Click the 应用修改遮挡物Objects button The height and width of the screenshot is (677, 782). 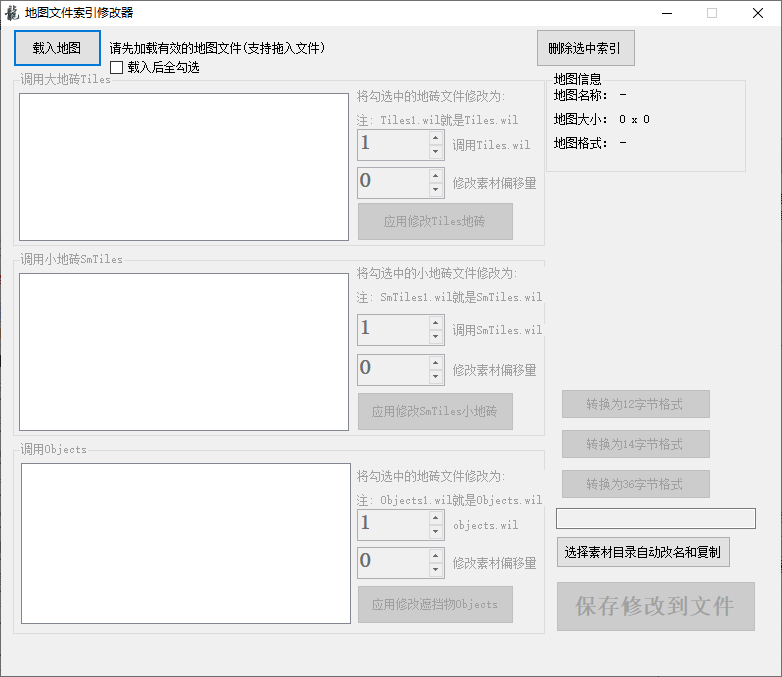[435, 604]
